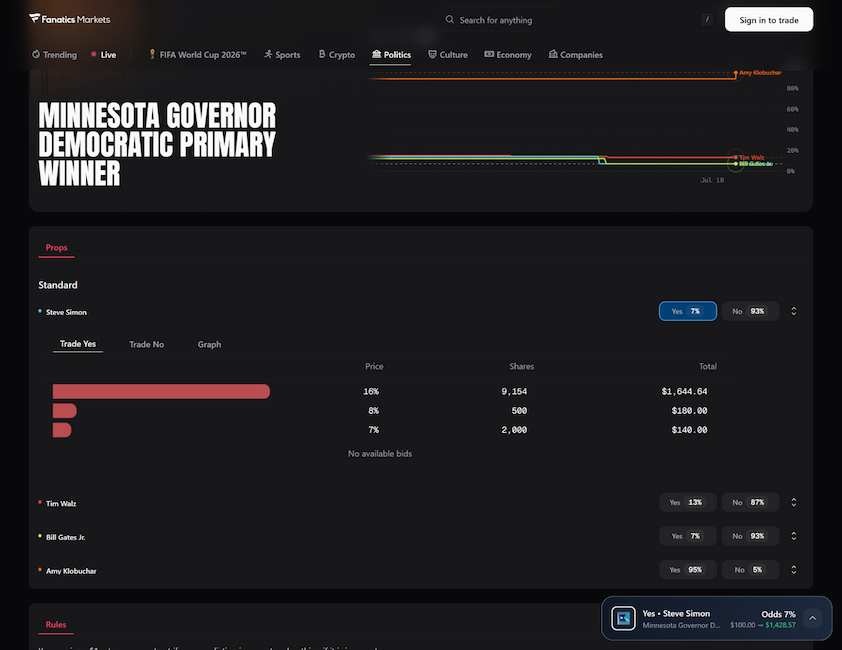The width and height of the screenshot is (842, 650).
Task: Select the Rules tab
Action: click(x=56, y=624)
